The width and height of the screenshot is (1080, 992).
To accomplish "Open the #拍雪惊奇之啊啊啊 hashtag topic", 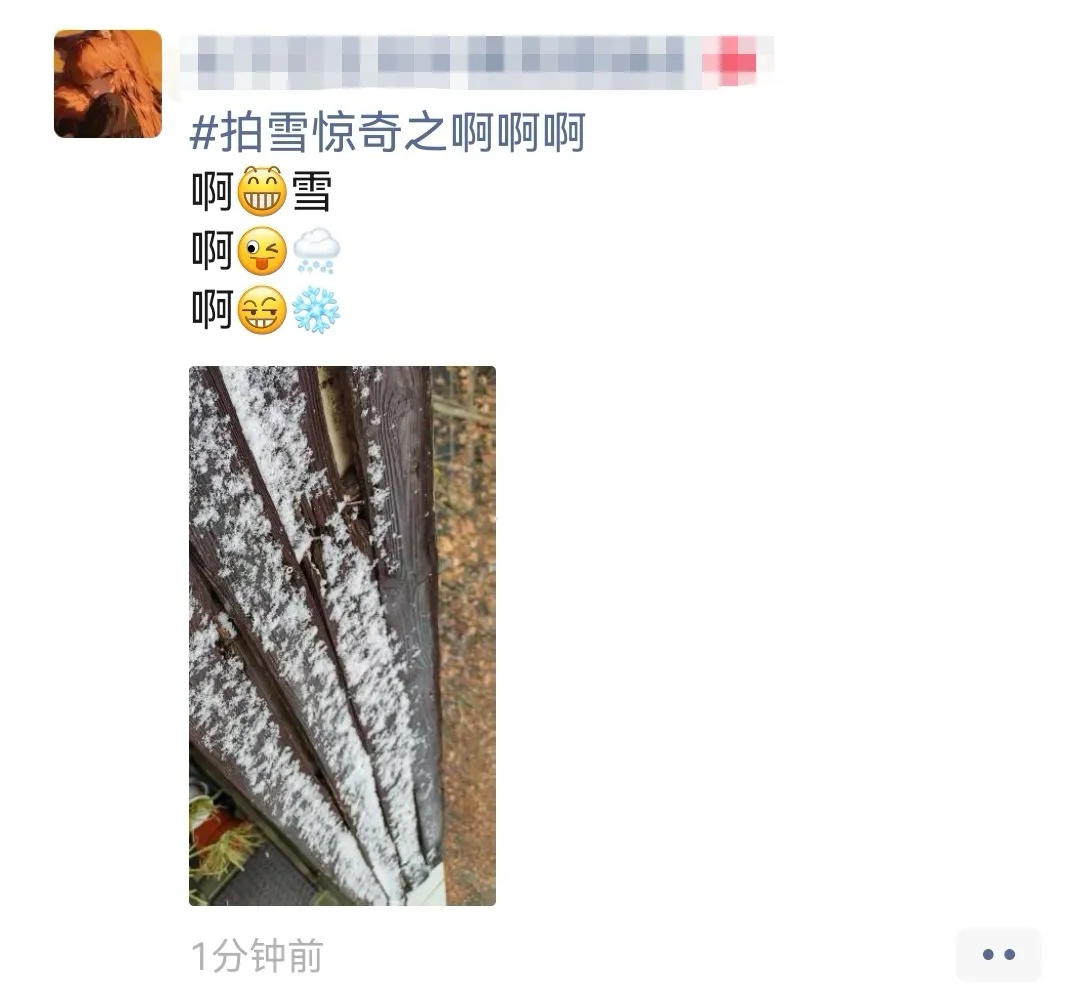I will pos(388,132).
